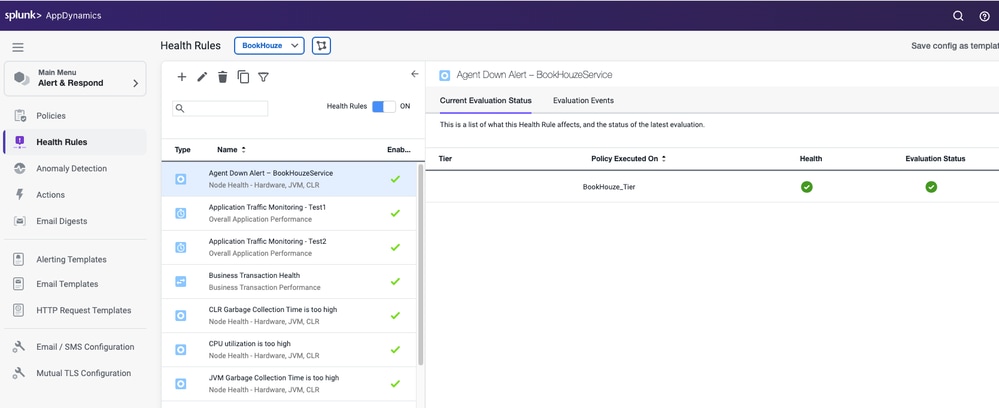Image resolution: width=999 pixels, height=408 pixels.
Task: Open Alerting Templates sidebar item
Action: point(75,259)
